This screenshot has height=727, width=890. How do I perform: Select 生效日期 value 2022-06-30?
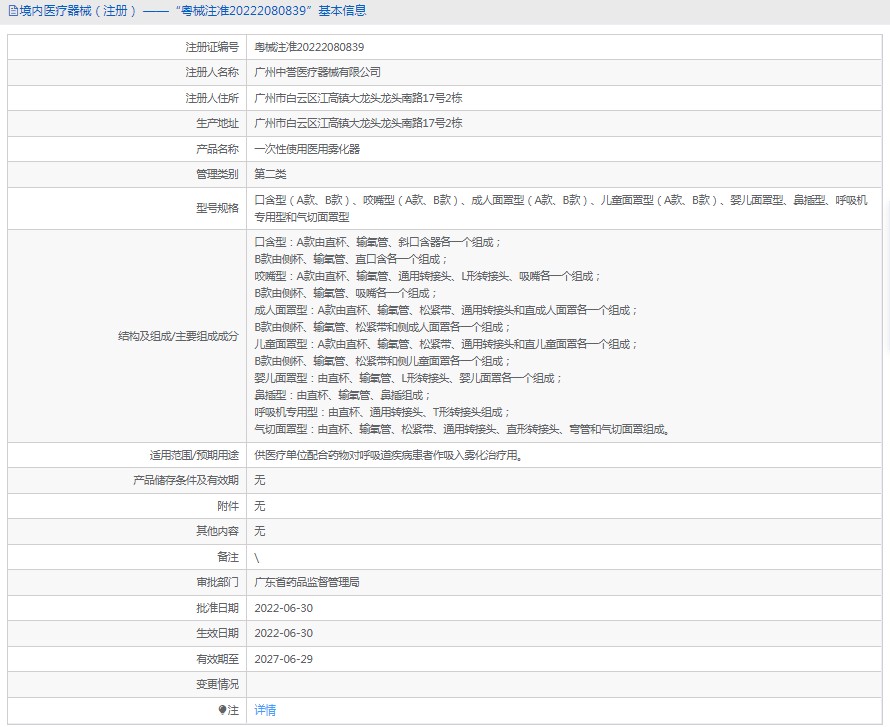(x=283, y=633)
